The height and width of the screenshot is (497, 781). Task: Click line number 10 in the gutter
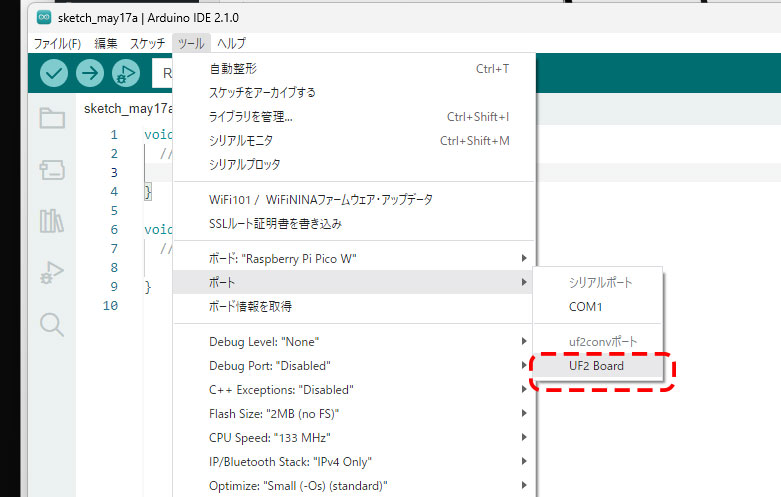point(111,306)
